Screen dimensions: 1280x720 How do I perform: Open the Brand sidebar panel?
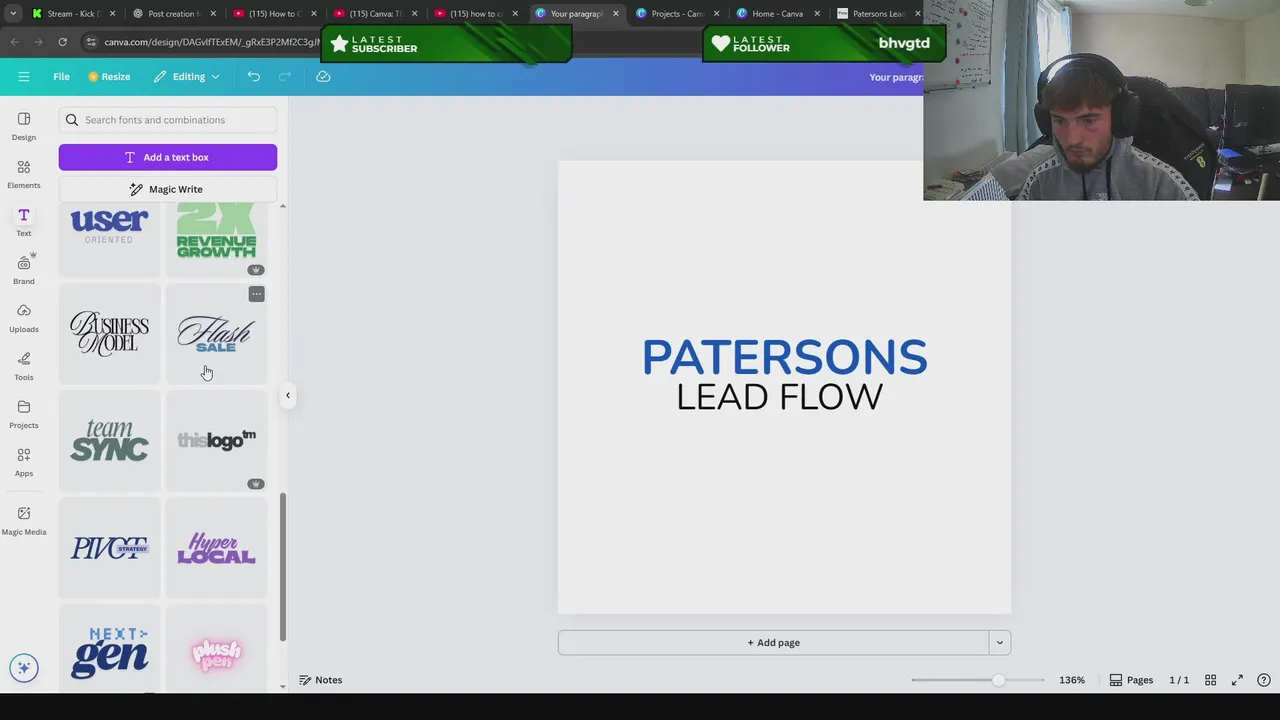click(24, 270)
